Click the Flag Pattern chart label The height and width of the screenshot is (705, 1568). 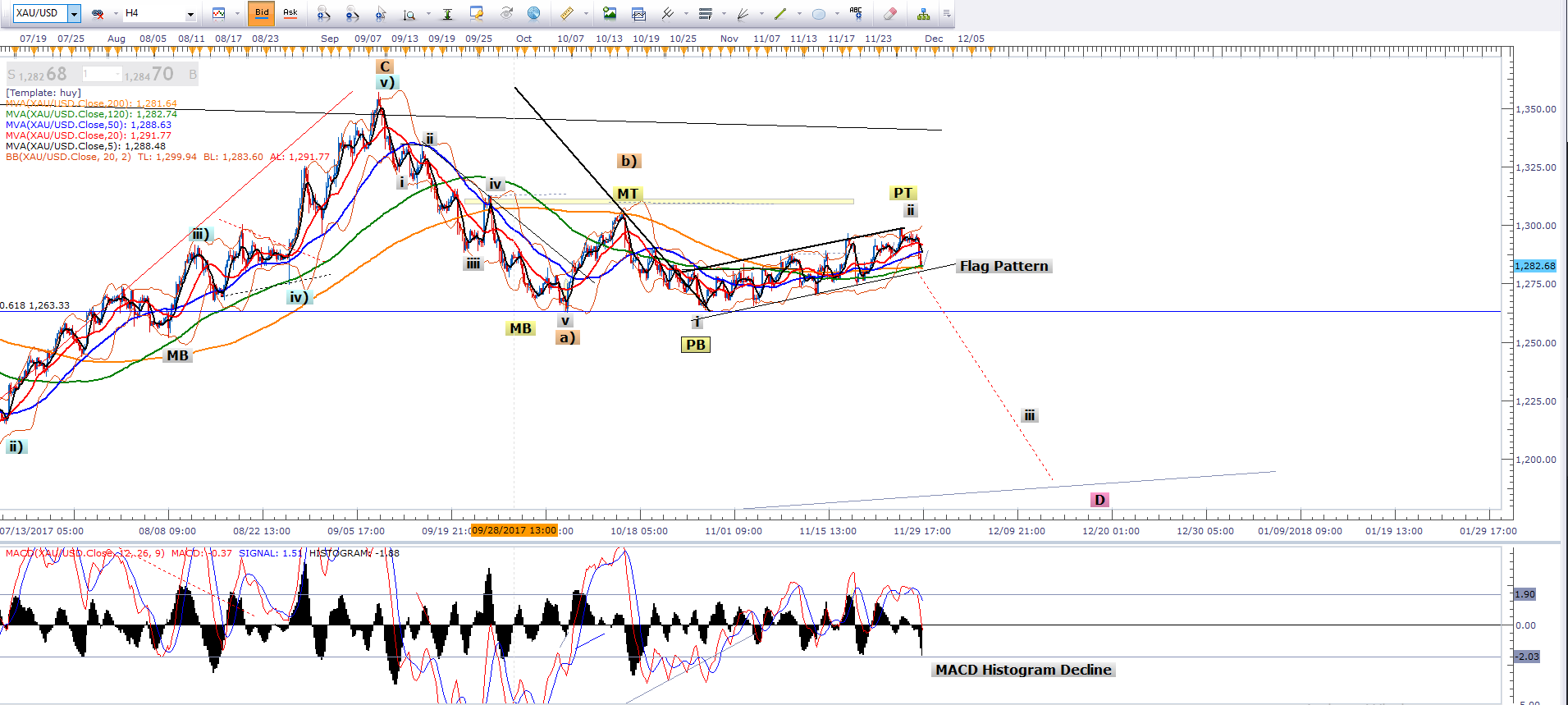coord(1003,266)
